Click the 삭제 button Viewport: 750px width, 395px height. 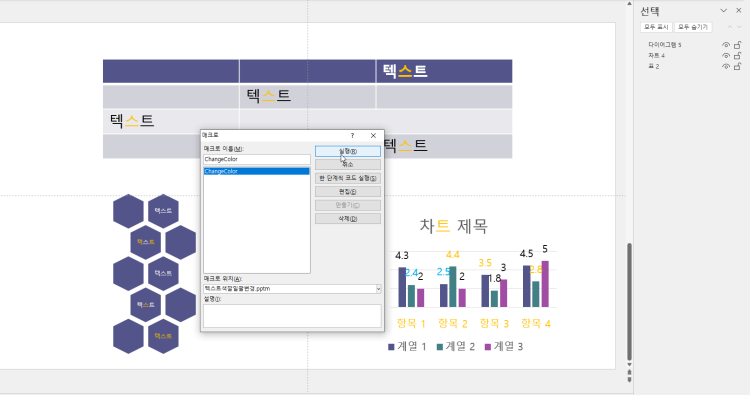348,219
